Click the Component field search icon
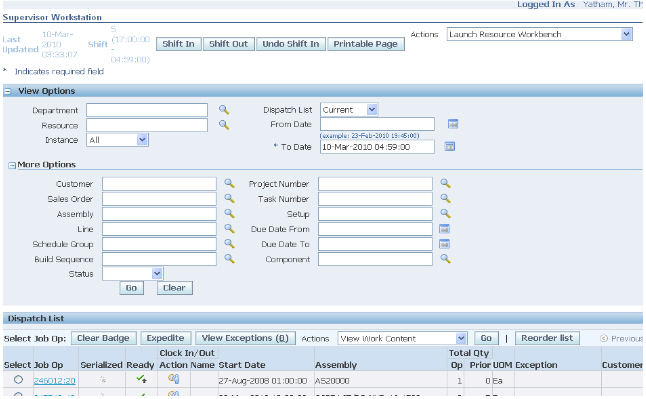 tap(445, 259)
